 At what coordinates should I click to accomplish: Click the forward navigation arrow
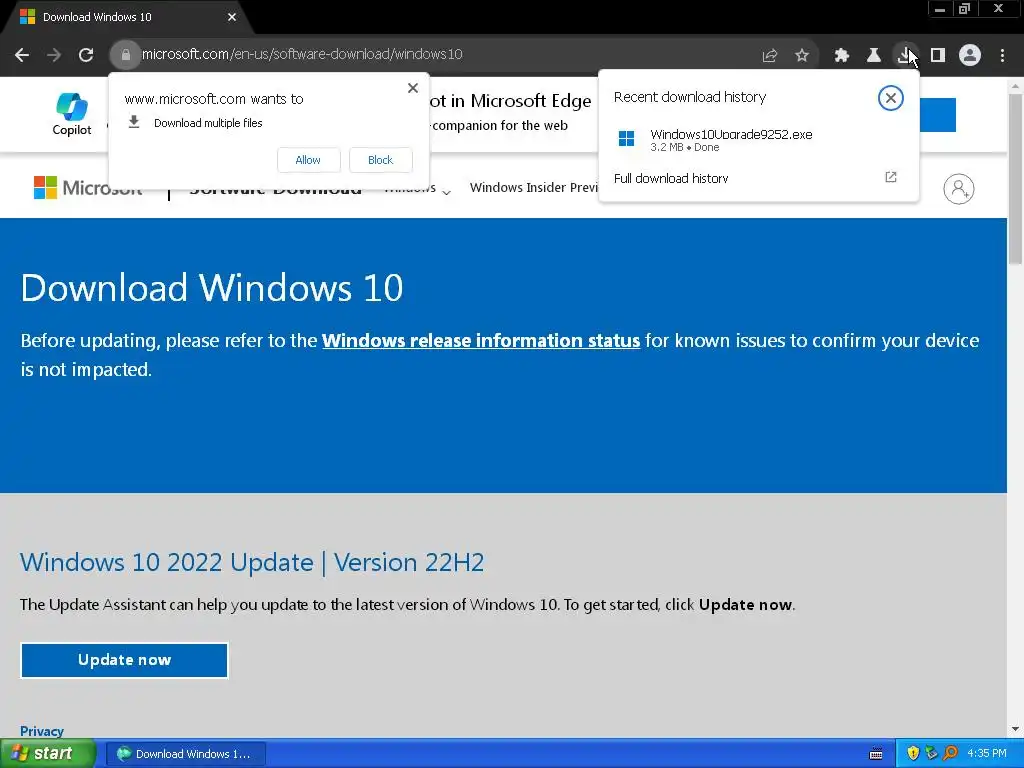click(54, 55)
